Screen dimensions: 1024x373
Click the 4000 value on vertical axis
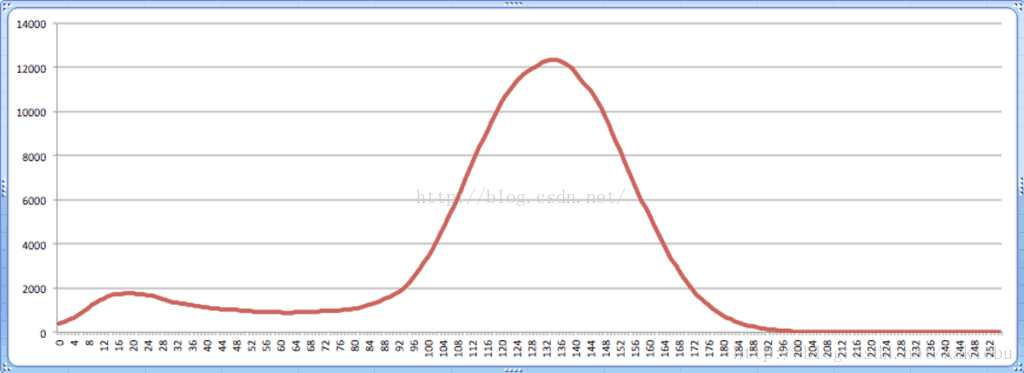(35, 244)
